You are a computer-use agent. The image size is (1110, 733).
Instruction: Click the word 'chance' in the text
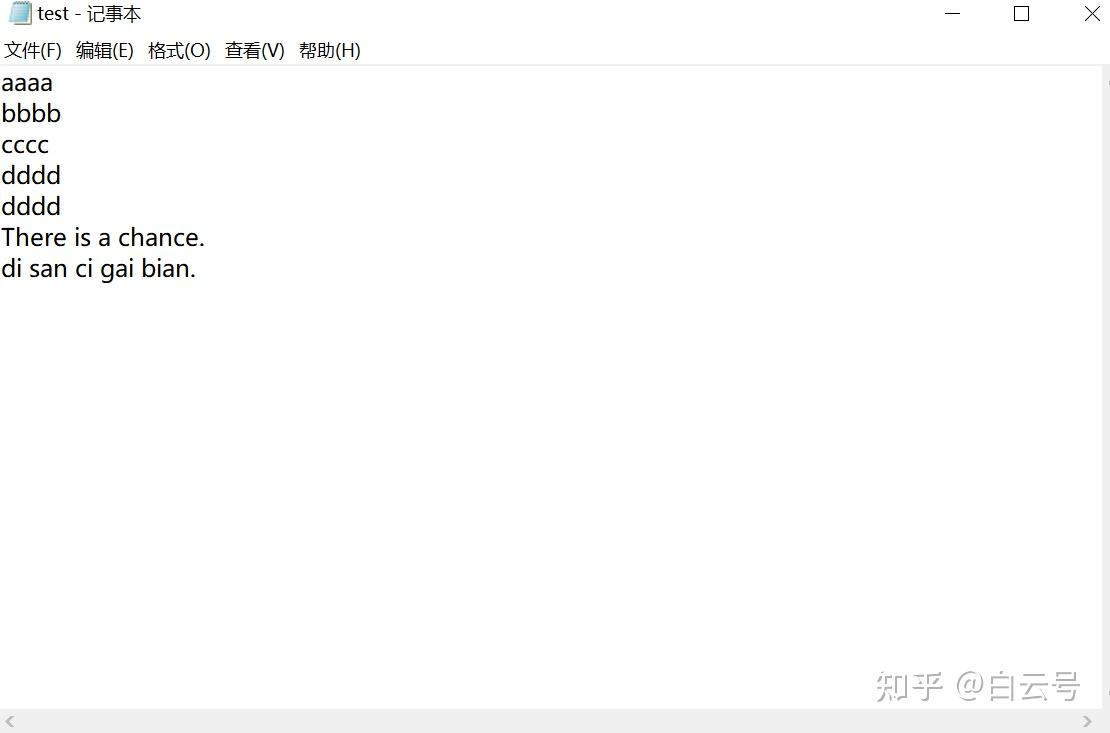pyautogui.click(x=158, y=237)
